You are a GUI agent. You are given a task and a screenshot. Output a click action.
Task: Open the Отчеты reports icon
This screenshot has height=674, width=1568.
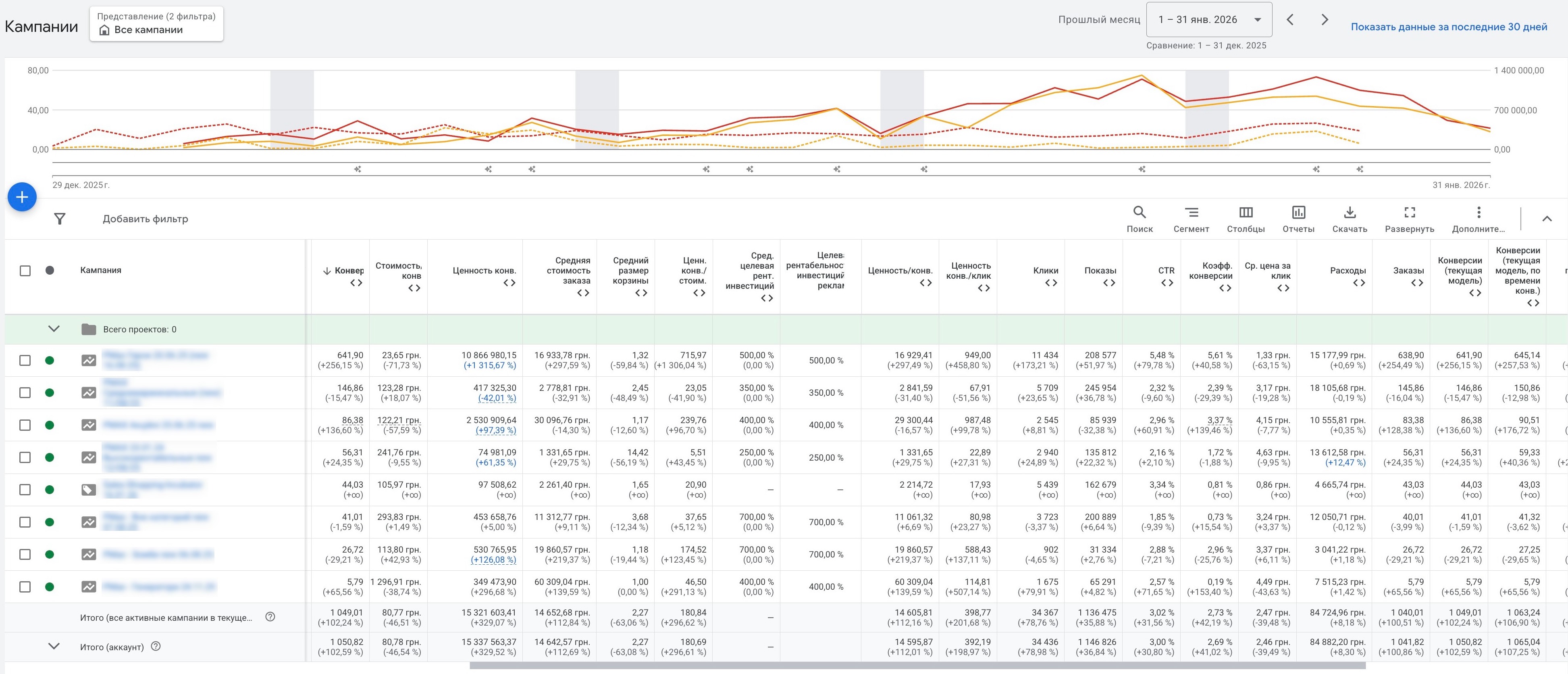click(1298, 219)
